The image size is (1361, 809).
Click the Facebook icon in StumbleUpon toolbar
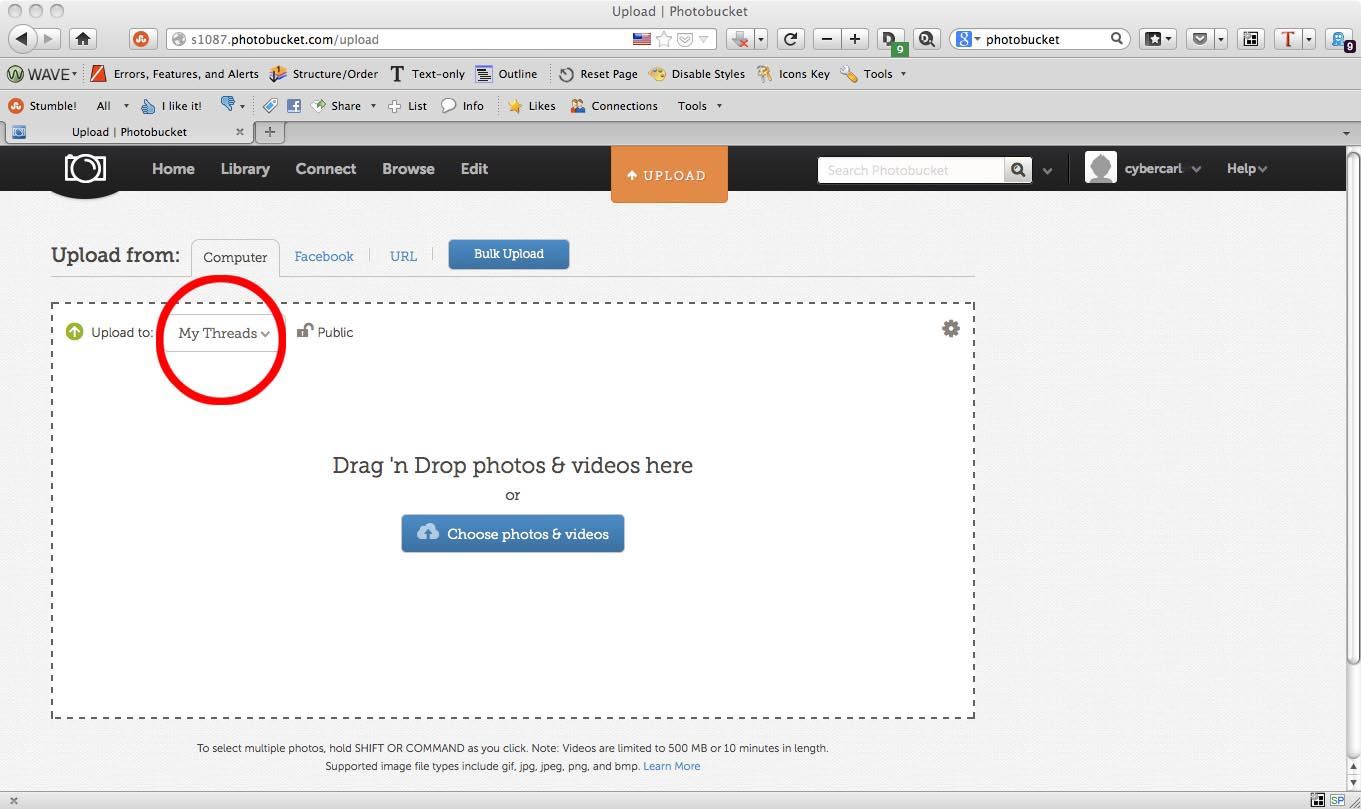[x=294, y=106]
